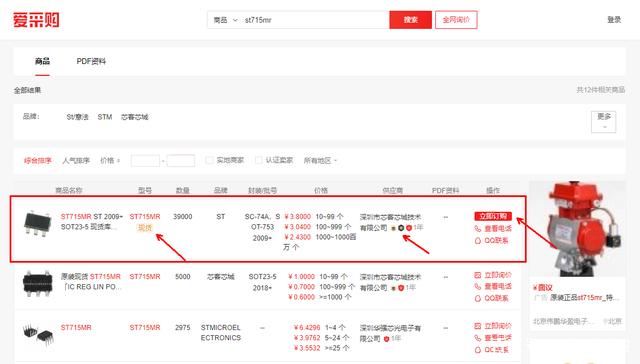The height and width of the screenshot is (364, 640).
Task: Click phone icon in the 5000-quantity row
Action: tap(478, 286)
